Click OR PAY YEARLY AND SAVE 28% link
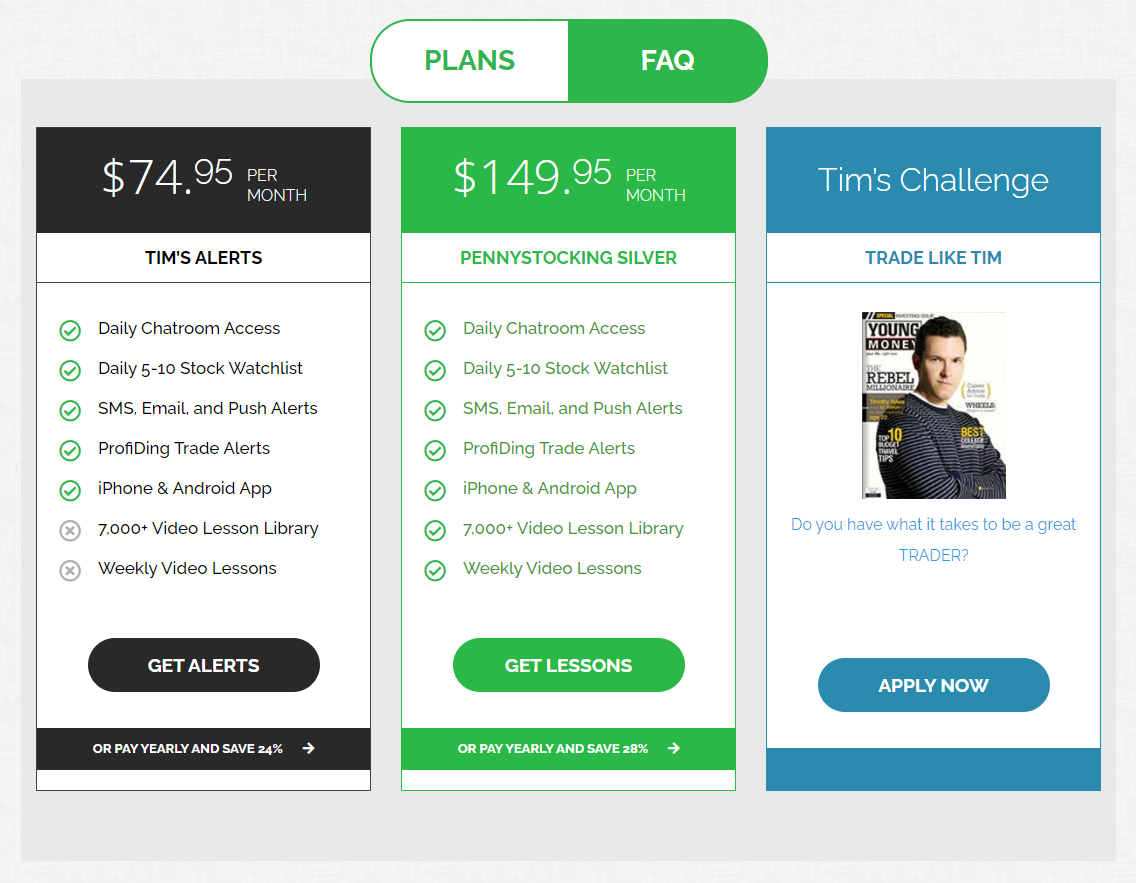The height and width of the screenshot is (883, 1136). pyautogui.click(x=553, y=748)
